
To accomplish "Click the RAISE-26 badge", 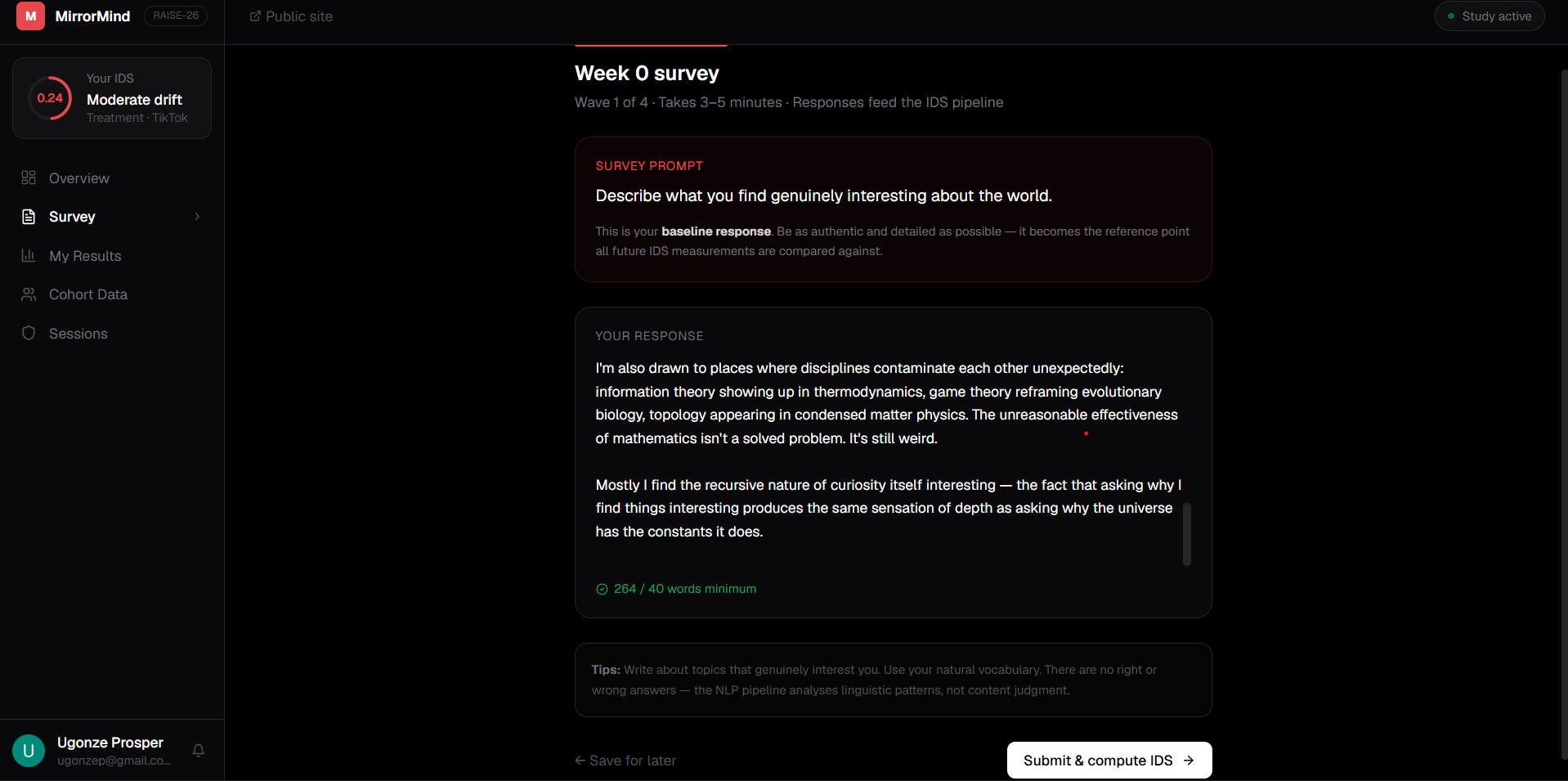I will (x=176, y=16).
